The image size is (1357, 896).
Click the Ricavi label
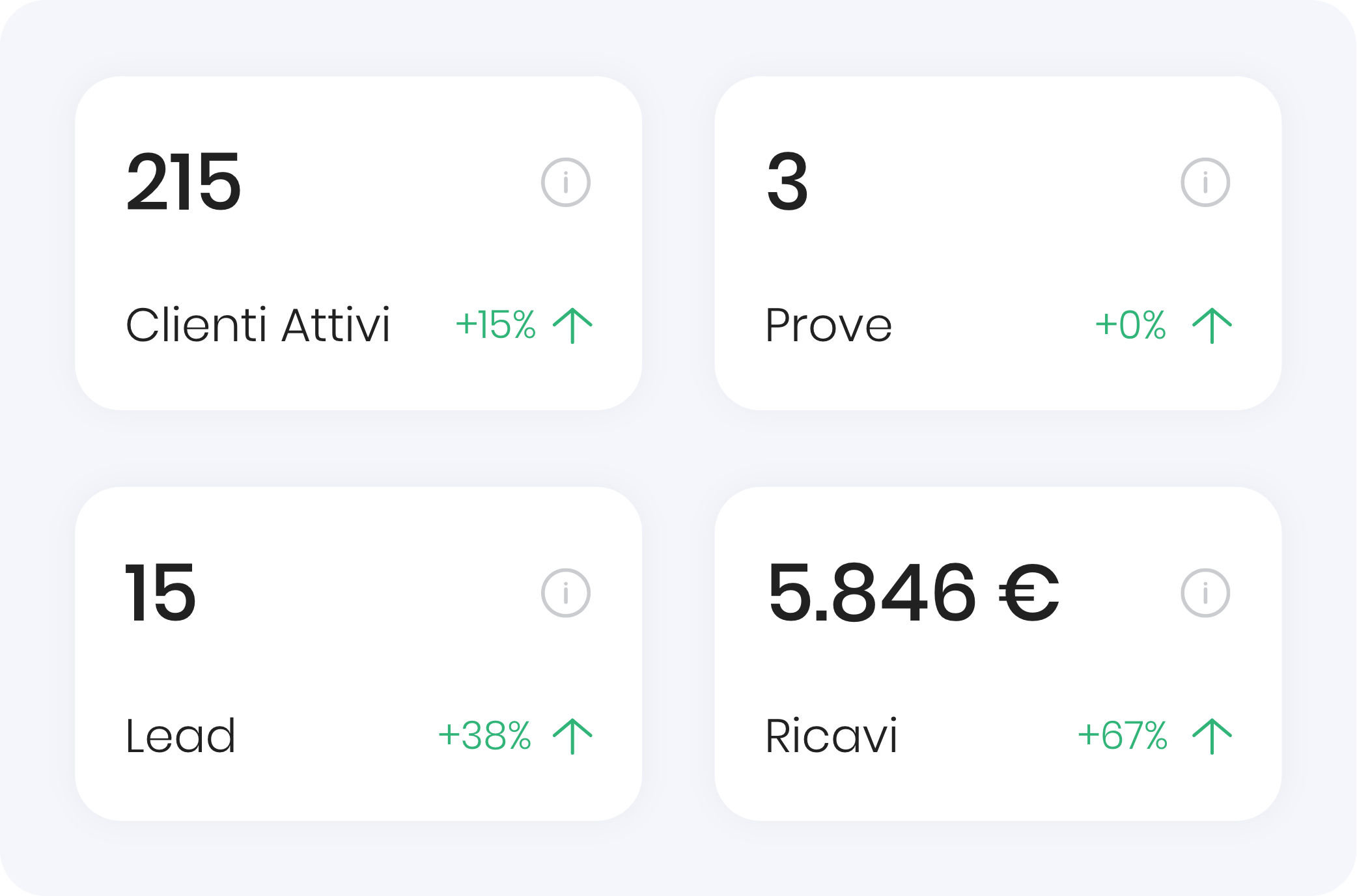[831, 736]
